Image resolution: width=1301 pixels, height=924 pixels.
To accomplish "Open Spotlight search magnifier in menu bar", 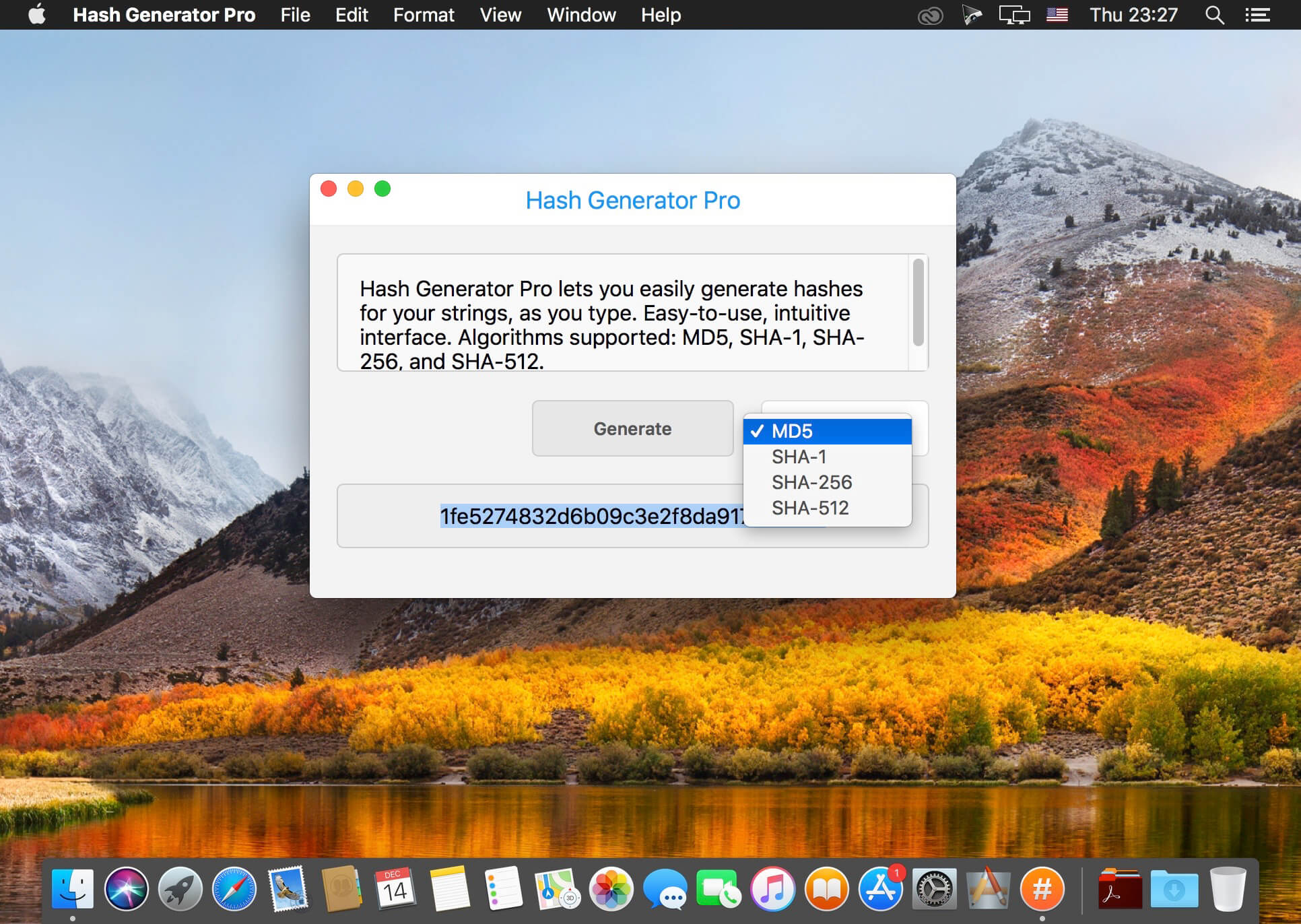I will [x=1214, y=15].
